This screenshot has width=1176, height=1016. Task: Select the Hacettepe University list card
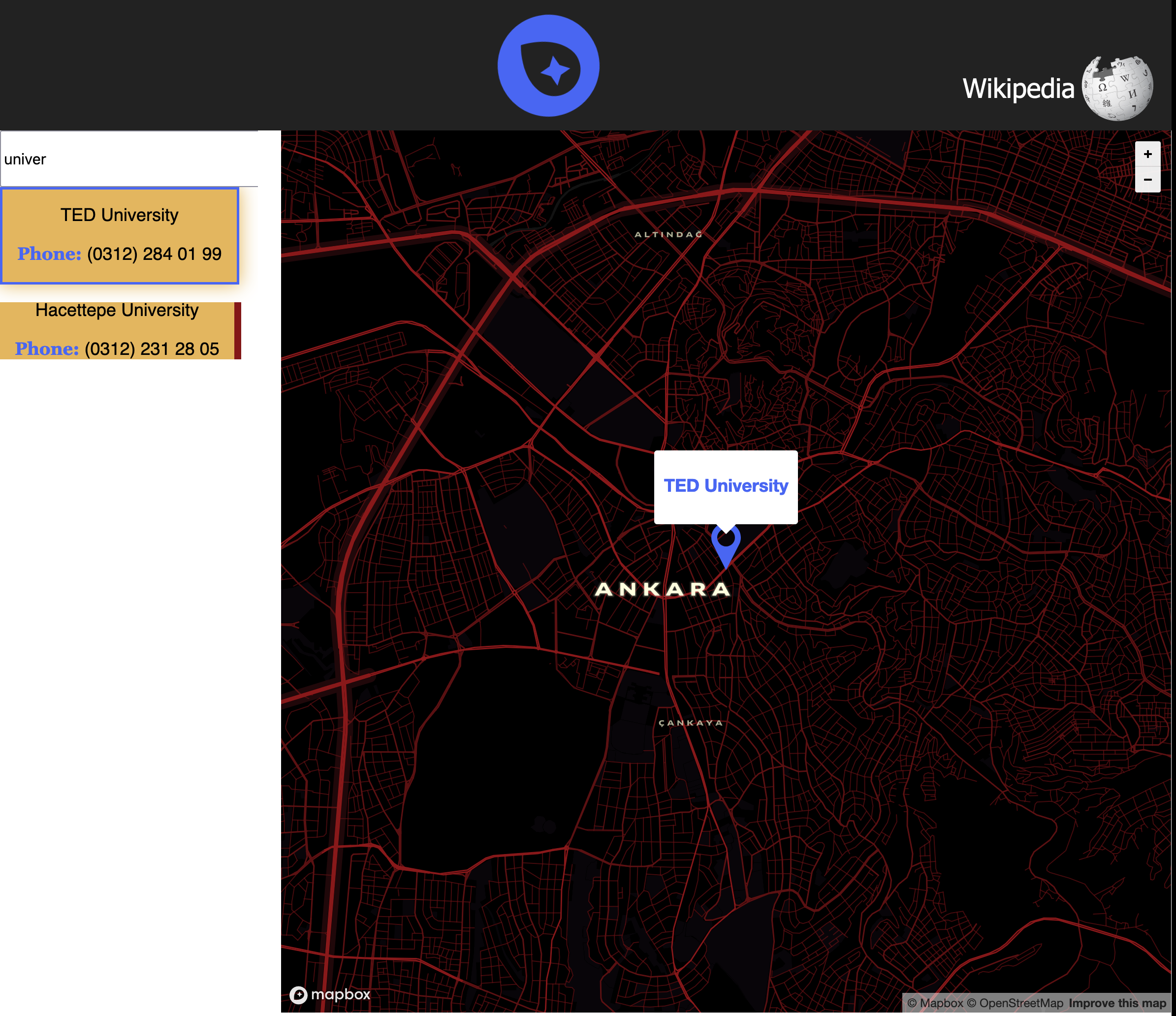119,330
